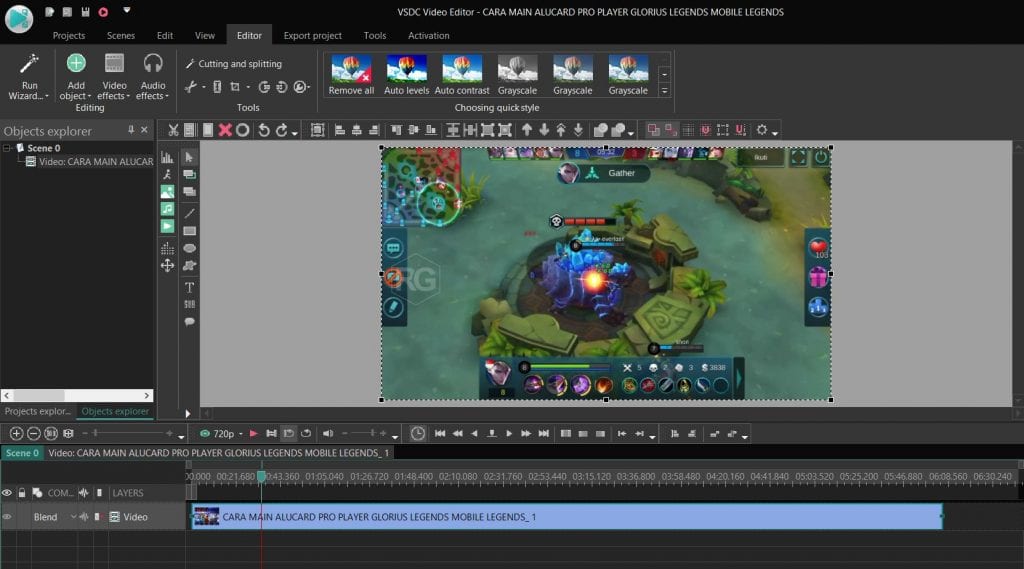Click the red X delete icon

coord(225,130)
